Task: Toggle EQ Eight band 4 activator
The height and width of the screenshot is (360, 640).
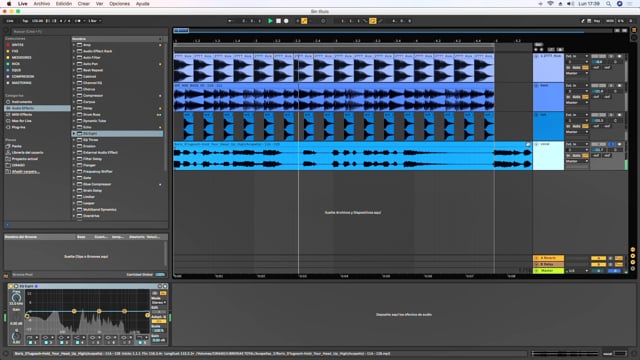Action: (77, 342)
